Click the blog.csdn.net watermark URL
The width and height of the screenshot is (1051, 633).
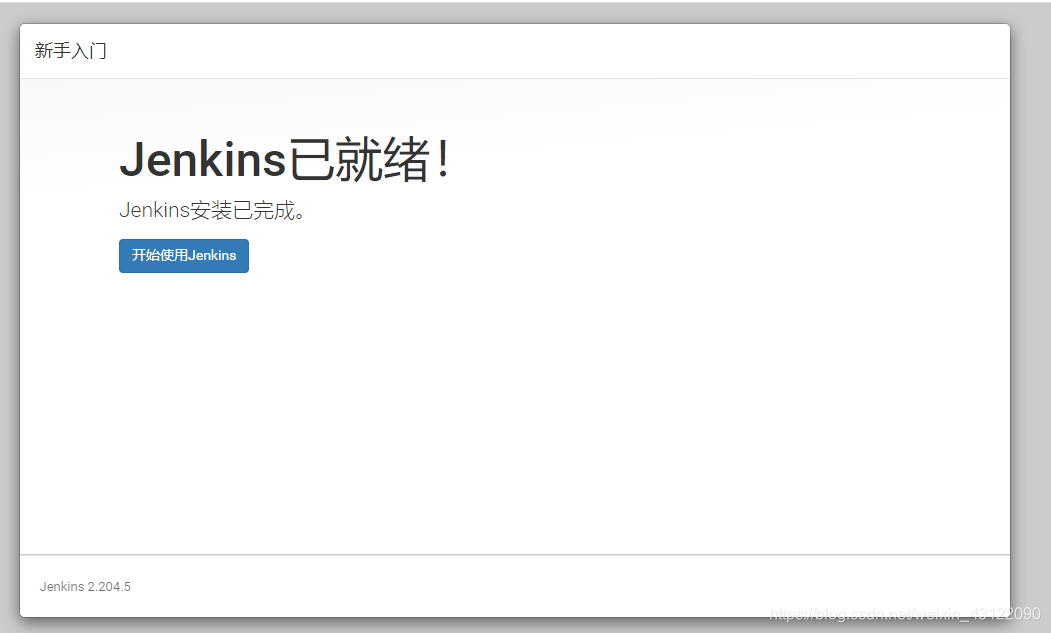905,614
